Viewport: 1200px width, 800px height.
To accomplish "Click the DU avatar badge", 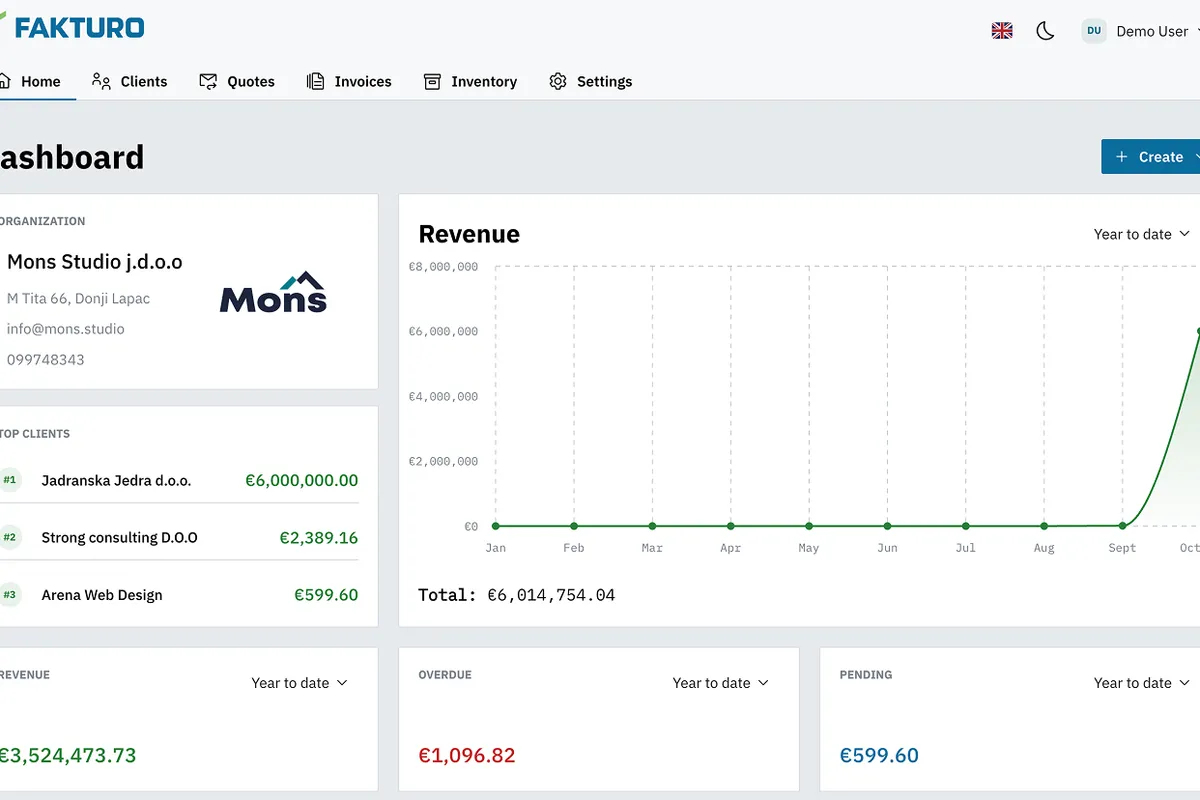I will 1094,31.
